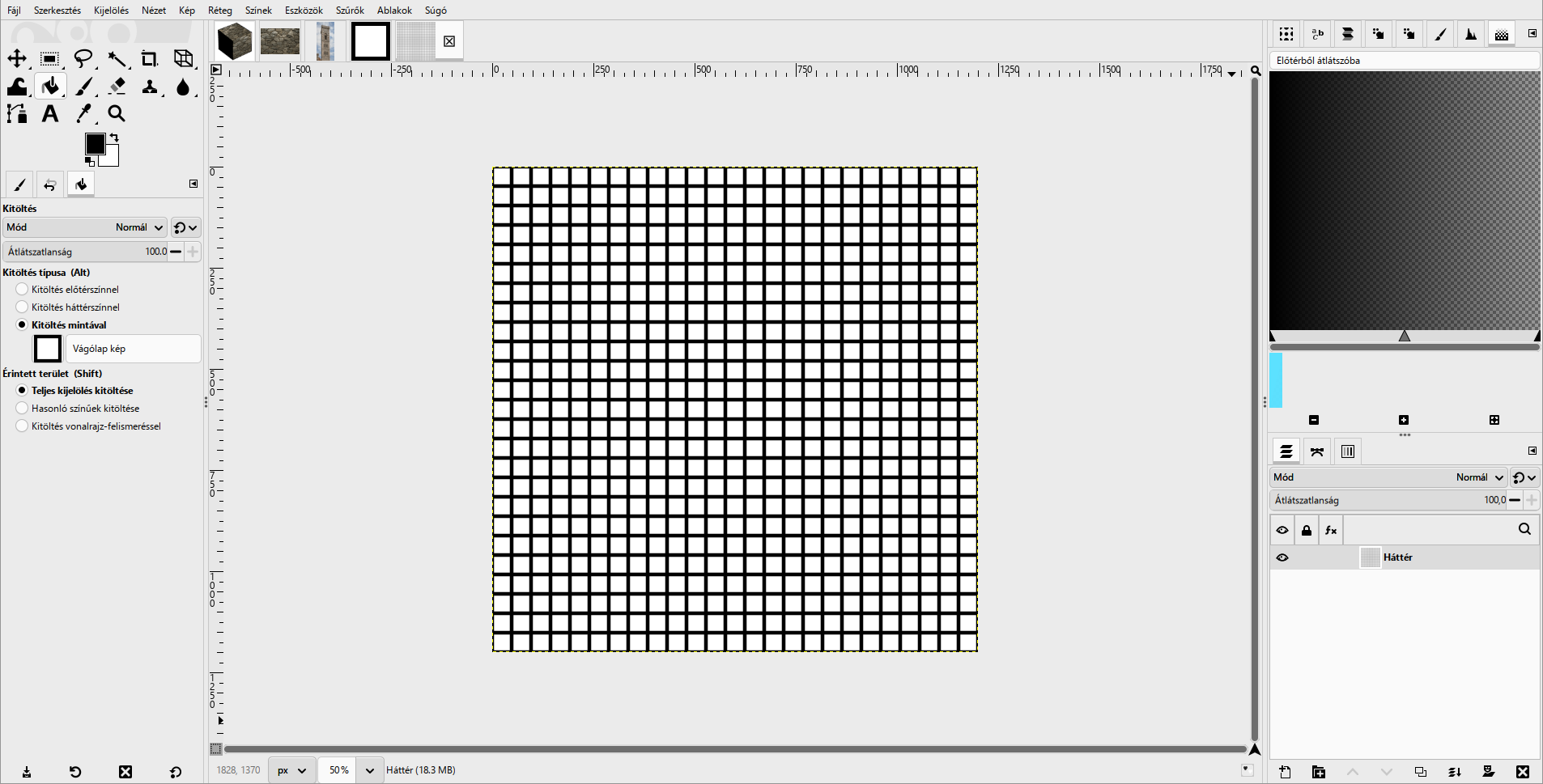Select the Unified Transform tool
The width and height of the screenshot is (1543, 784).
pyautogui.click(x=184, y=58)
